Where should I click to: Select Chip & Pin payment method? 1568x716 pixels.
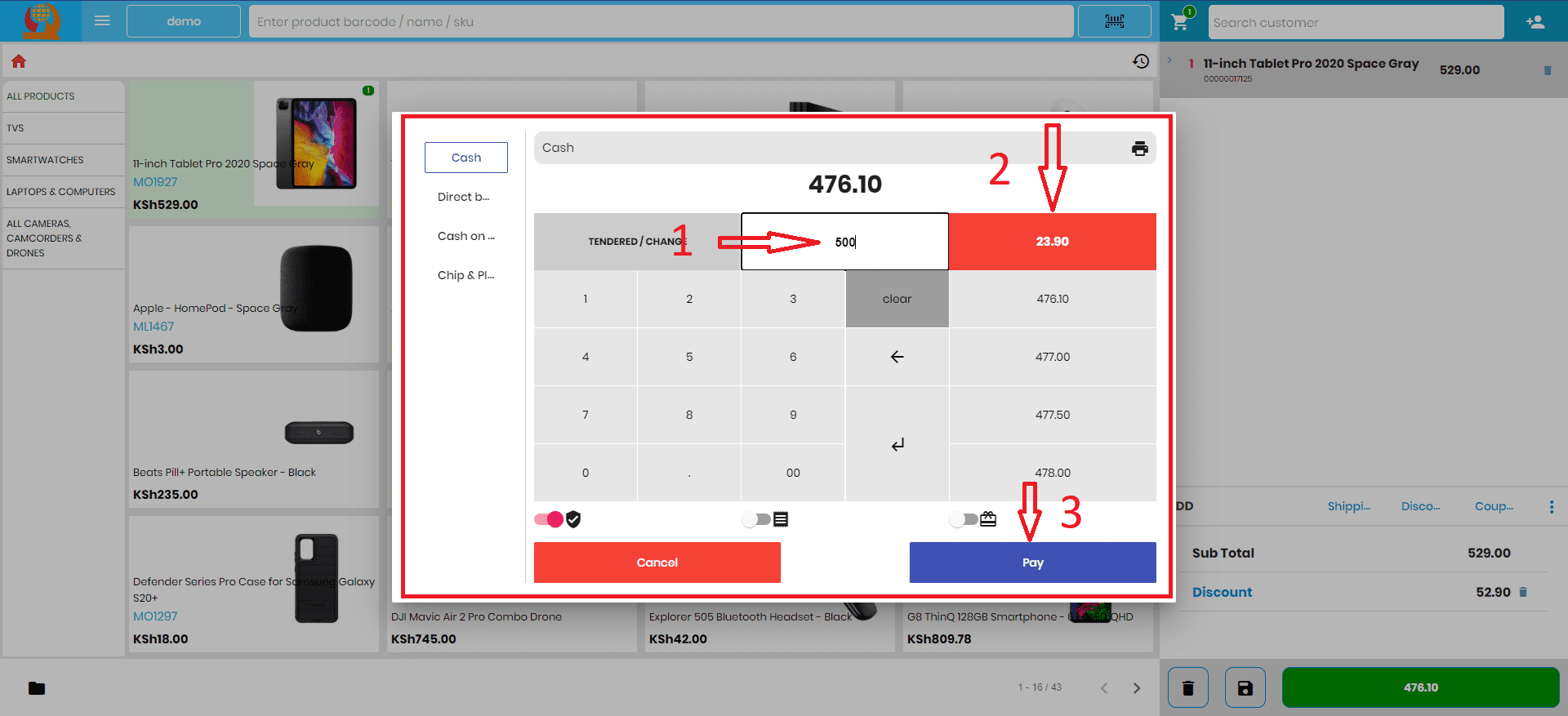tap(466, 275)
